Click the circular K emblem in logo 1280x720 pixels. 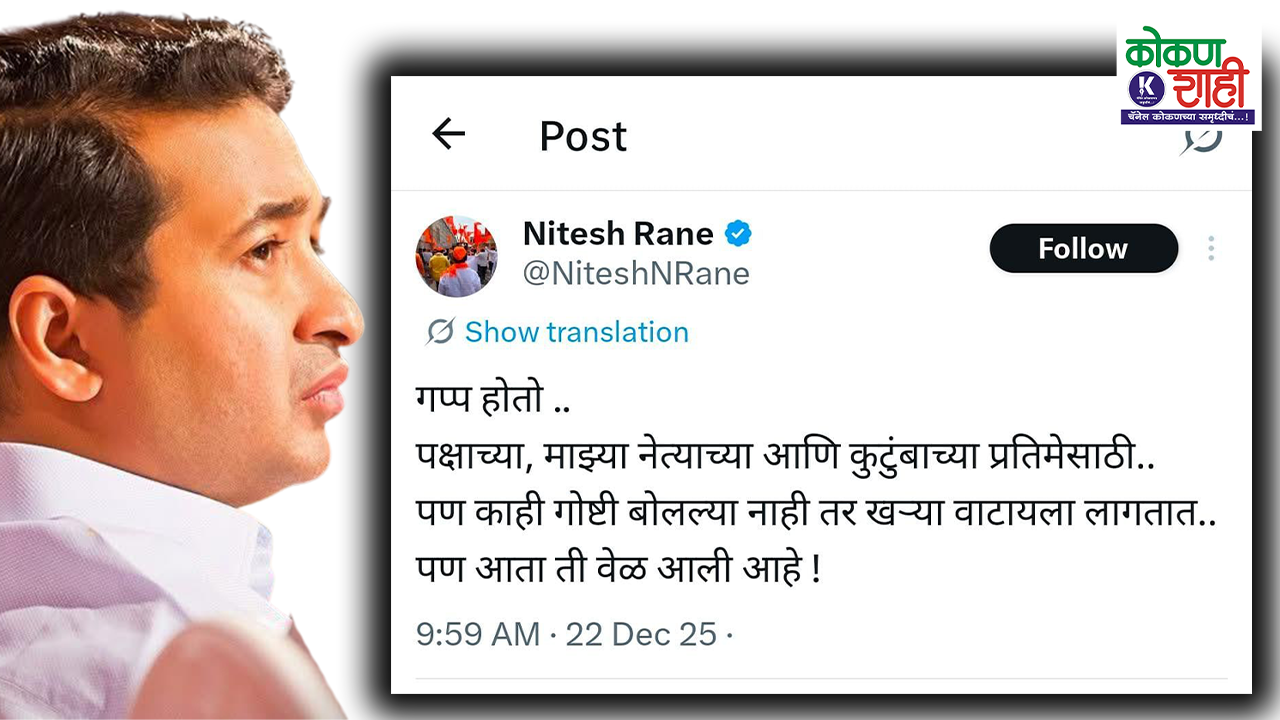coord(1146,89)
